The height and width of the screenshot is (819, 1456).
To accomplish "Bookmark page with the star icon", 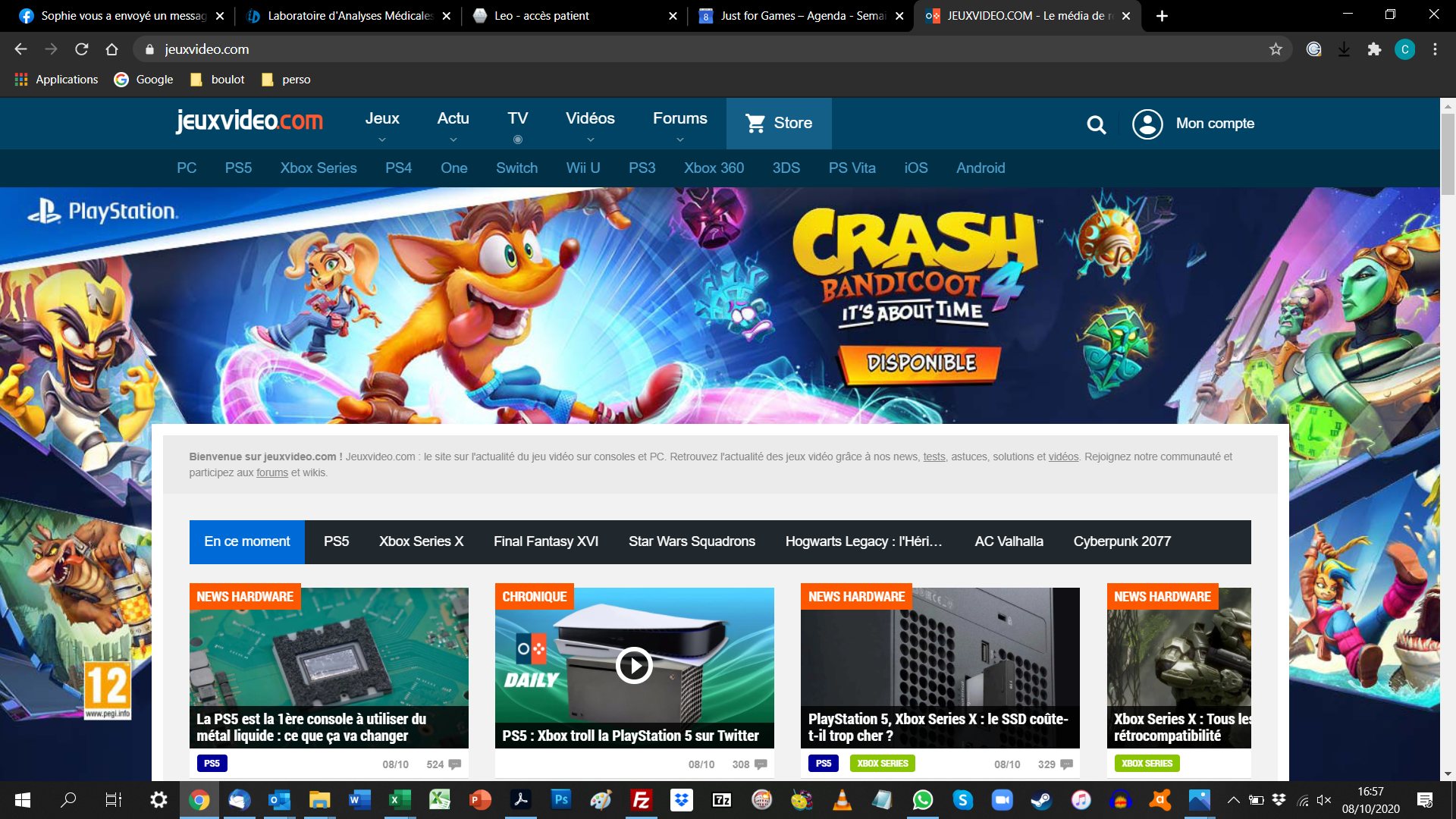I will click(x=1276, y=49).
